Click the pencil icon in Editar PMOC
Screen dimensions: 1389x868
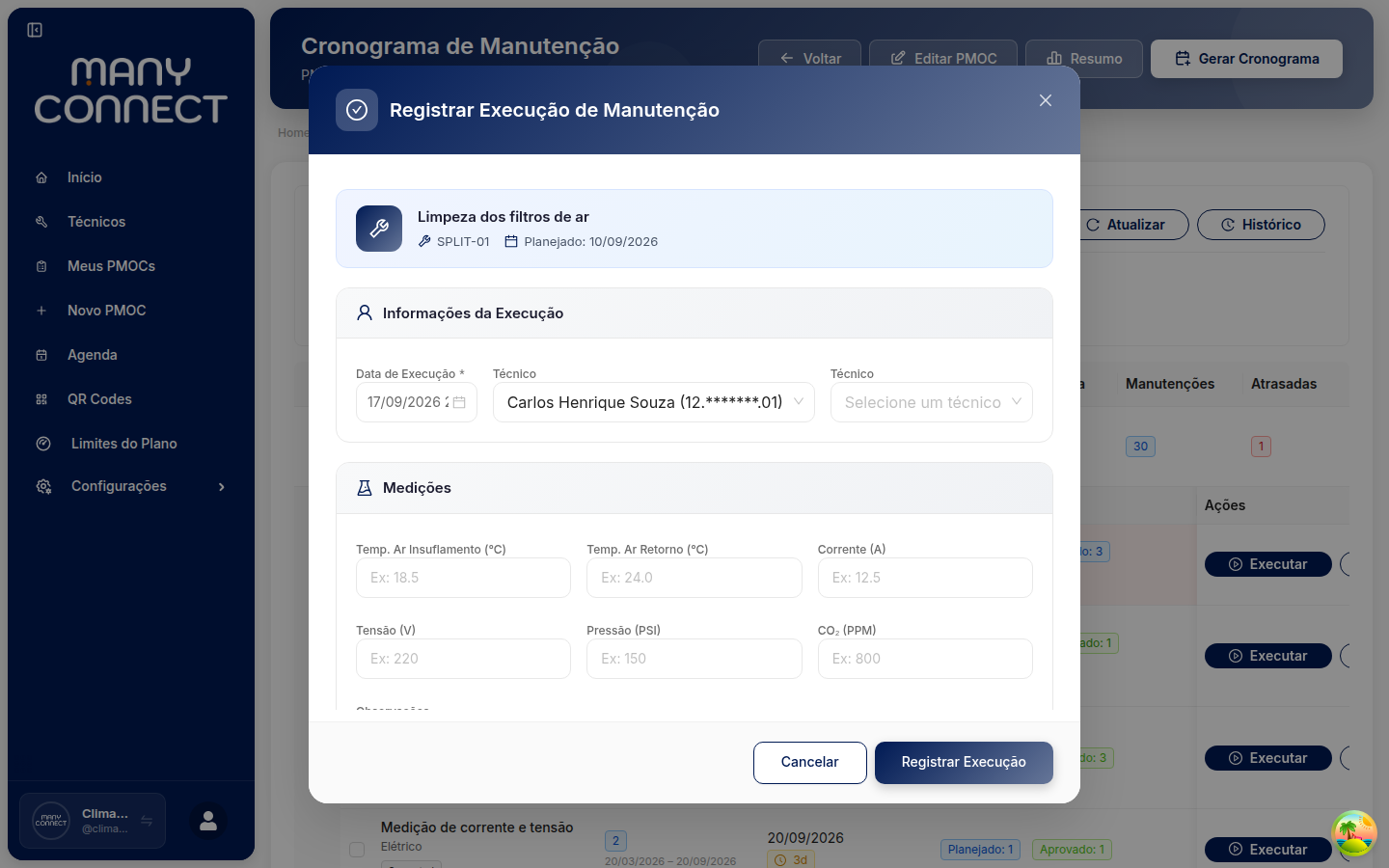click(x=898, y=59)
